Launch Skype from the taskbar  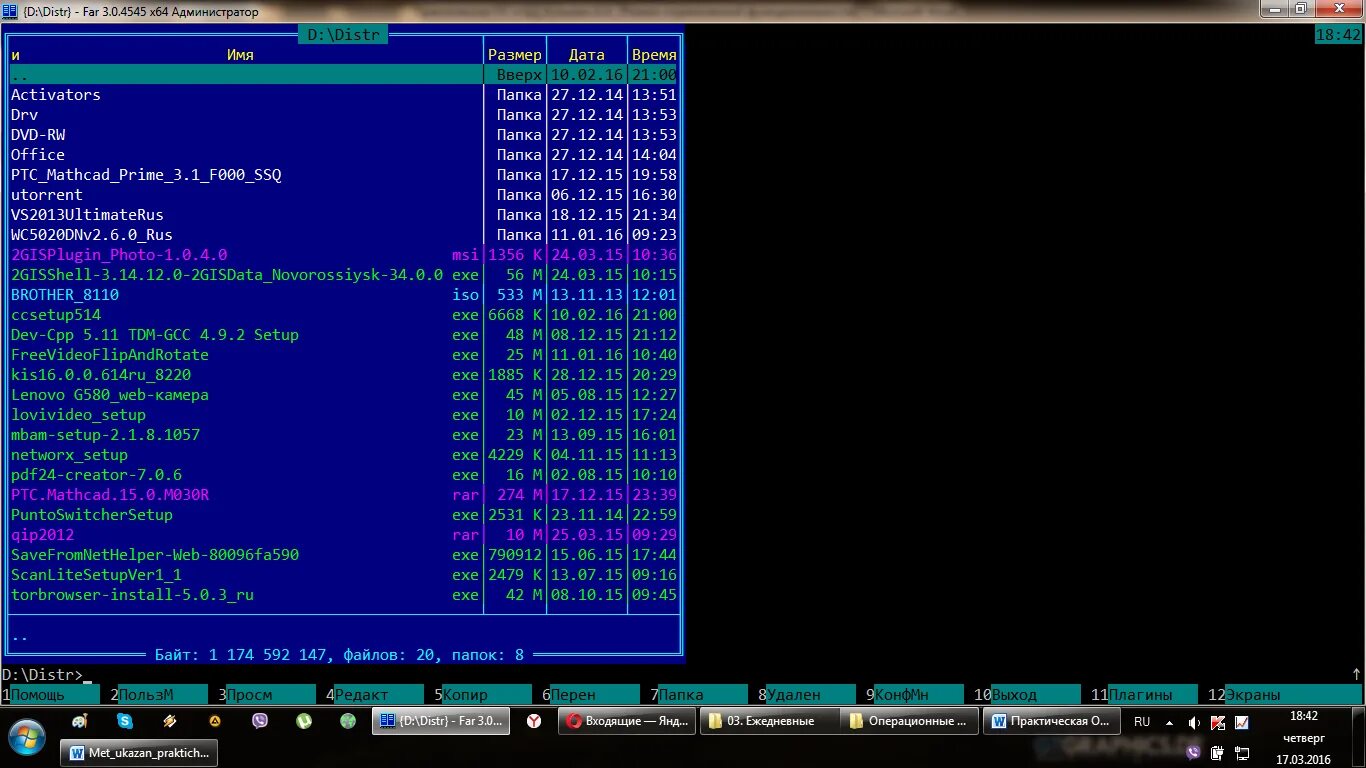pos(125,720)
